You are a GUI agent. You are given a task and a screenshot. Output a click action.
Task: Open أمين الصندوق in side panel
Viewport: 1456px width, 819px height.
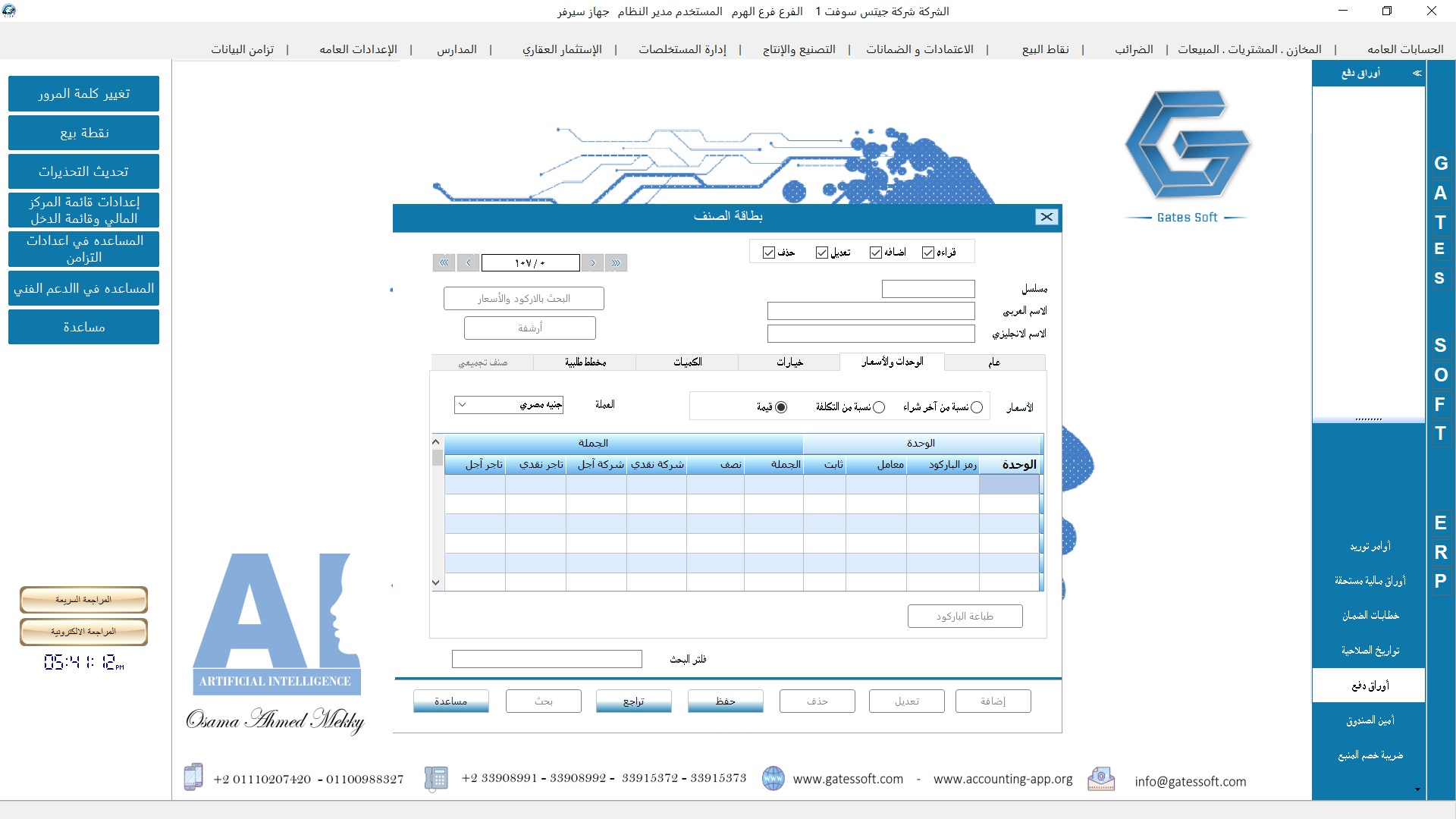(x=1370, y=720)
